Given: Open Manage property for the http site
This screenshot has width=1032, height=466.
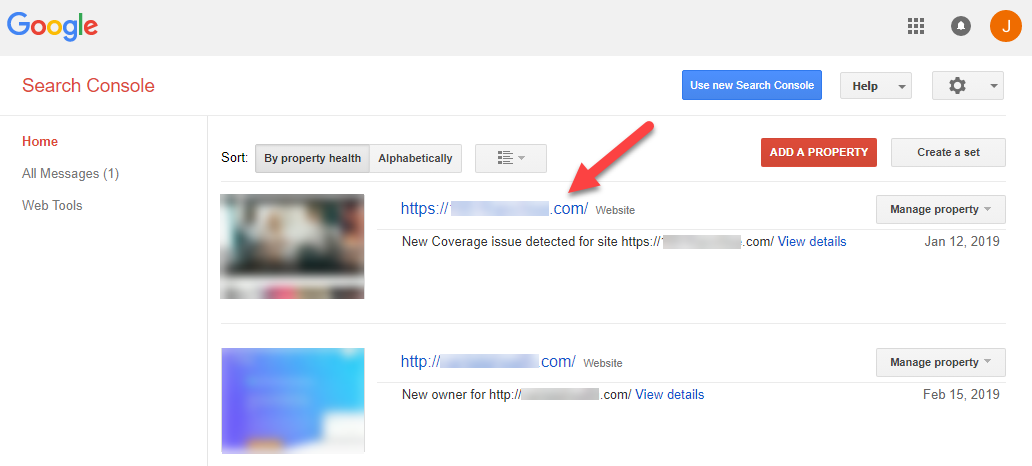Looking at the screenshot, I should [941, 362].
